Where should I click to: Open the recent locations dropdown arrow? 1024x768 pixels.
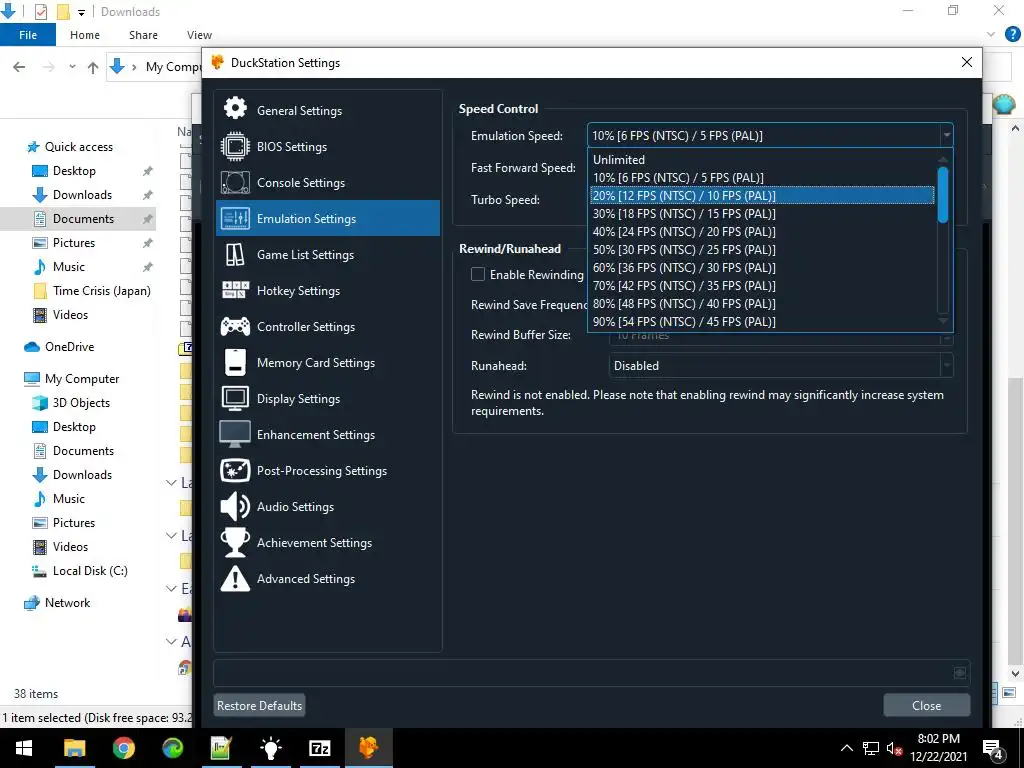72,67
